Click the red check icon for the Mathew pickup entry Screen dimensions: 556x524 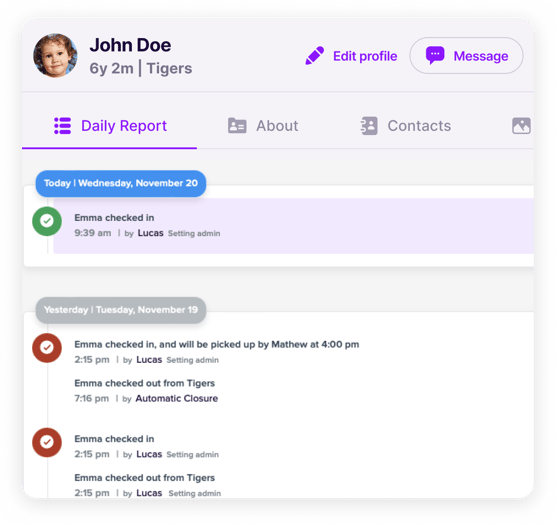(47, 348)
